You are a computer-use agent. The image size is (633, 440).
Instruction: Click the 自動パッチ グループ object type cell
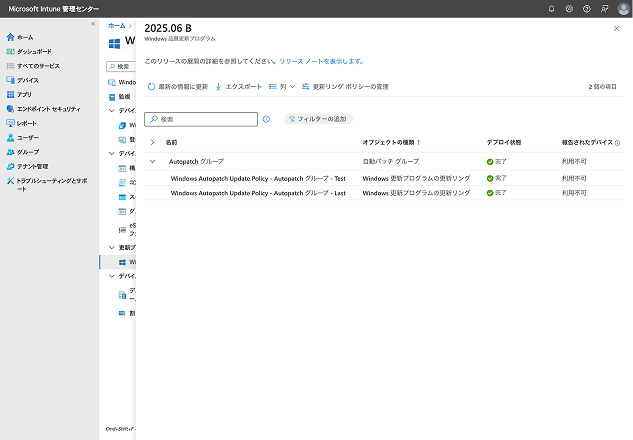coord(391,161)
